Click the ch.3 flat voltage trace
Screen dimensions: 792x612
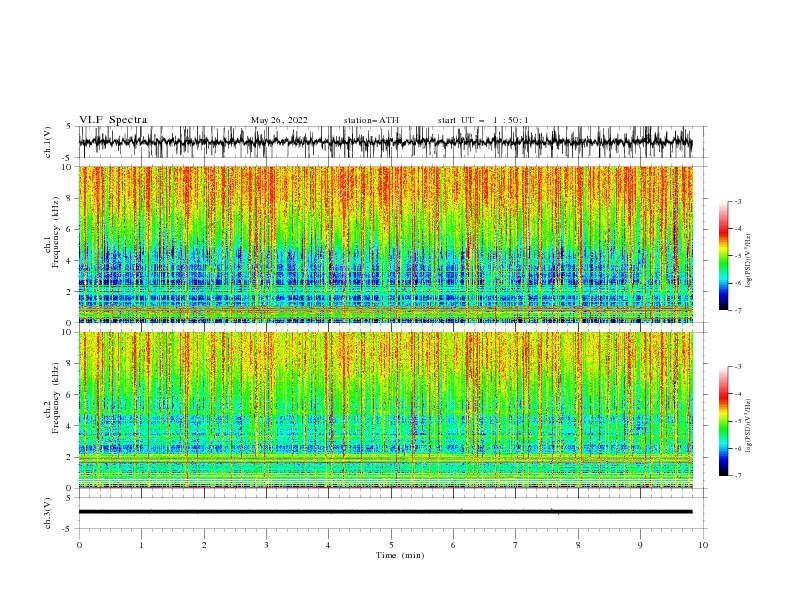(x=385, y=512)
